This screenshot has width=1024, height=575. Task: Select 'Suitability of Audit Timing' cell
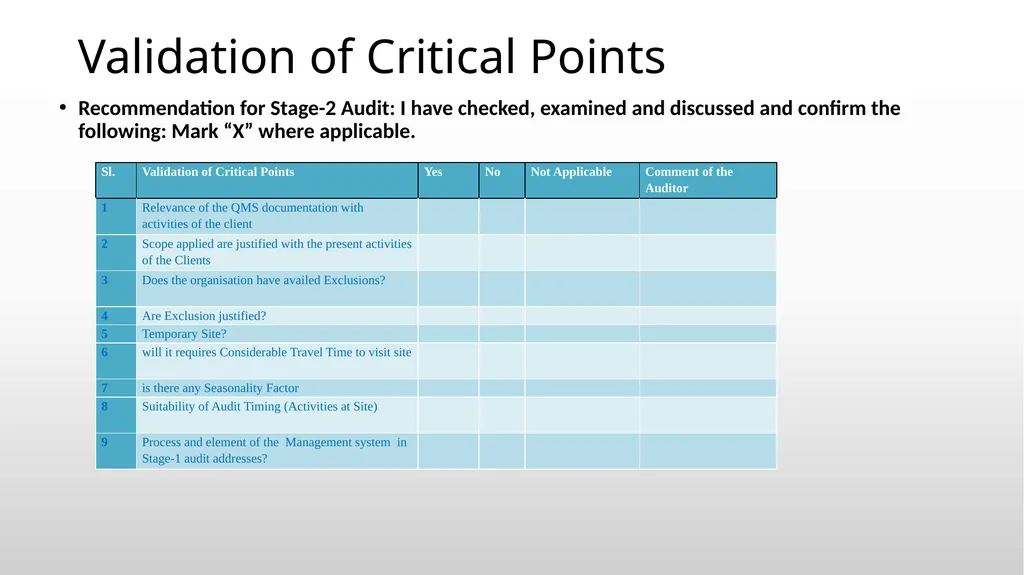click(277, 415)
